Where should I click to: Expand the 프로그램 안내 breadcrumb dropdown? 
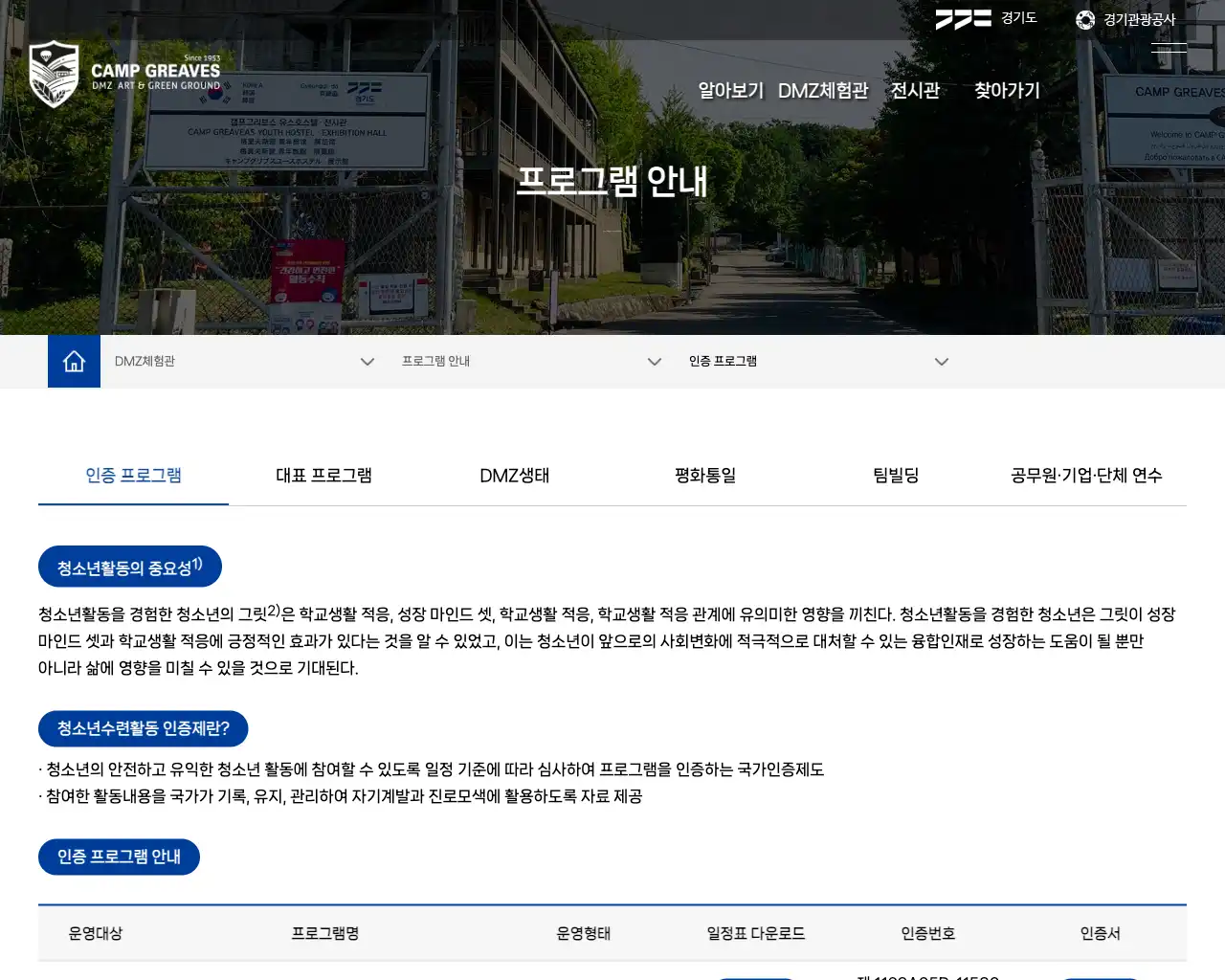coord(531,361)
